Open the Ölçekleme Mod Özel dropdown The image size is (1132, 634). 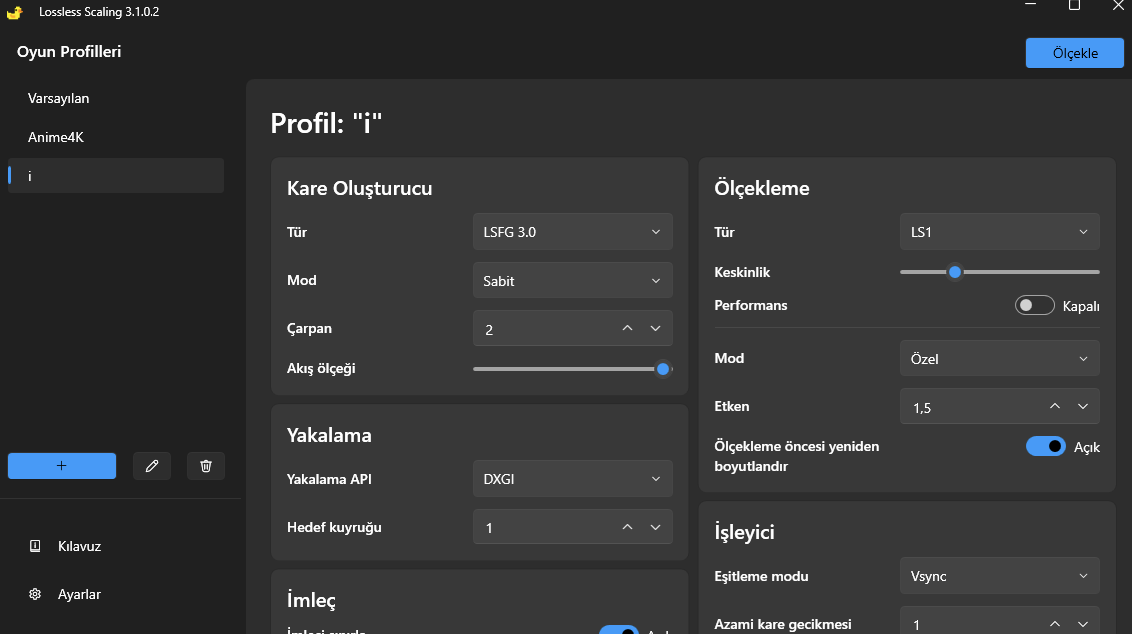pos(999,358)
